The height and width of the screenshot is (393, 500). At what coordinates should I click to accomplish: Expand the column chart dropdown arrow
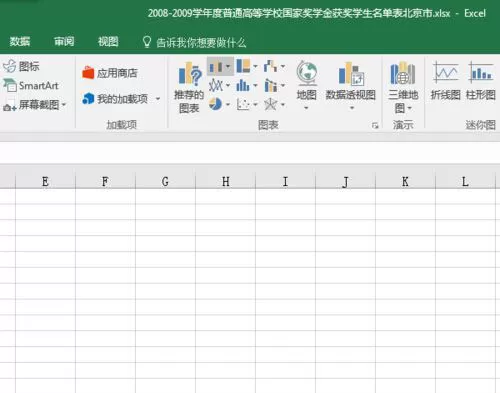228,66
